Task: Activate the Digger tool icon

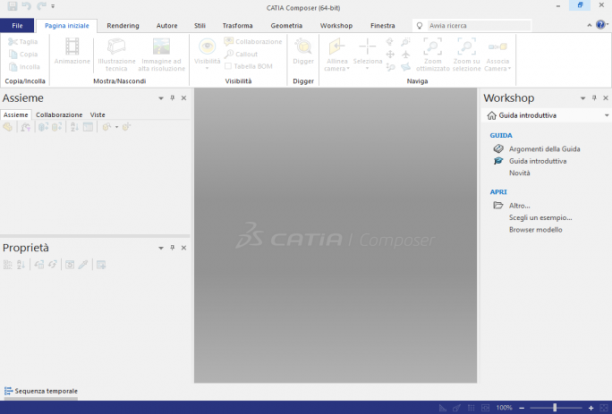Action: pyautogui.click(x=303, y=46)
